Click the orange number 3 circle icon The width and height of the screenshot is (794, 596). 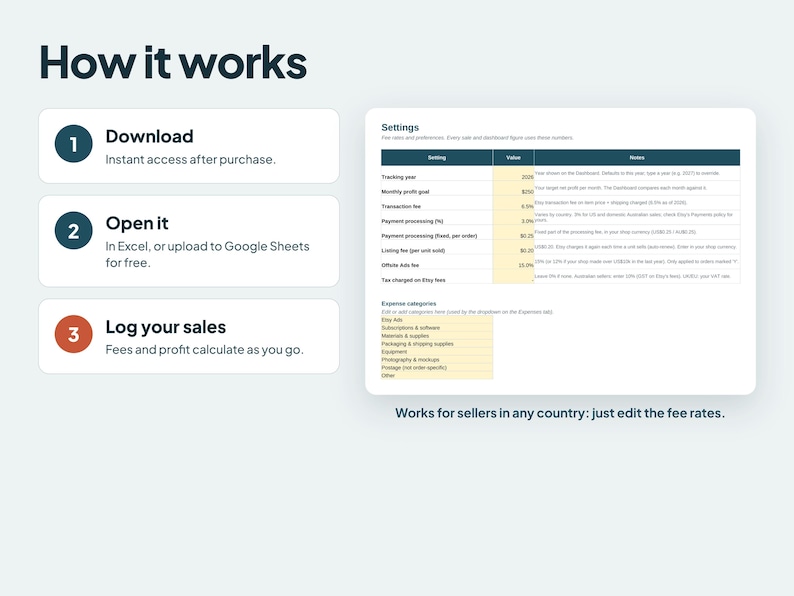[x=73, y=334]
